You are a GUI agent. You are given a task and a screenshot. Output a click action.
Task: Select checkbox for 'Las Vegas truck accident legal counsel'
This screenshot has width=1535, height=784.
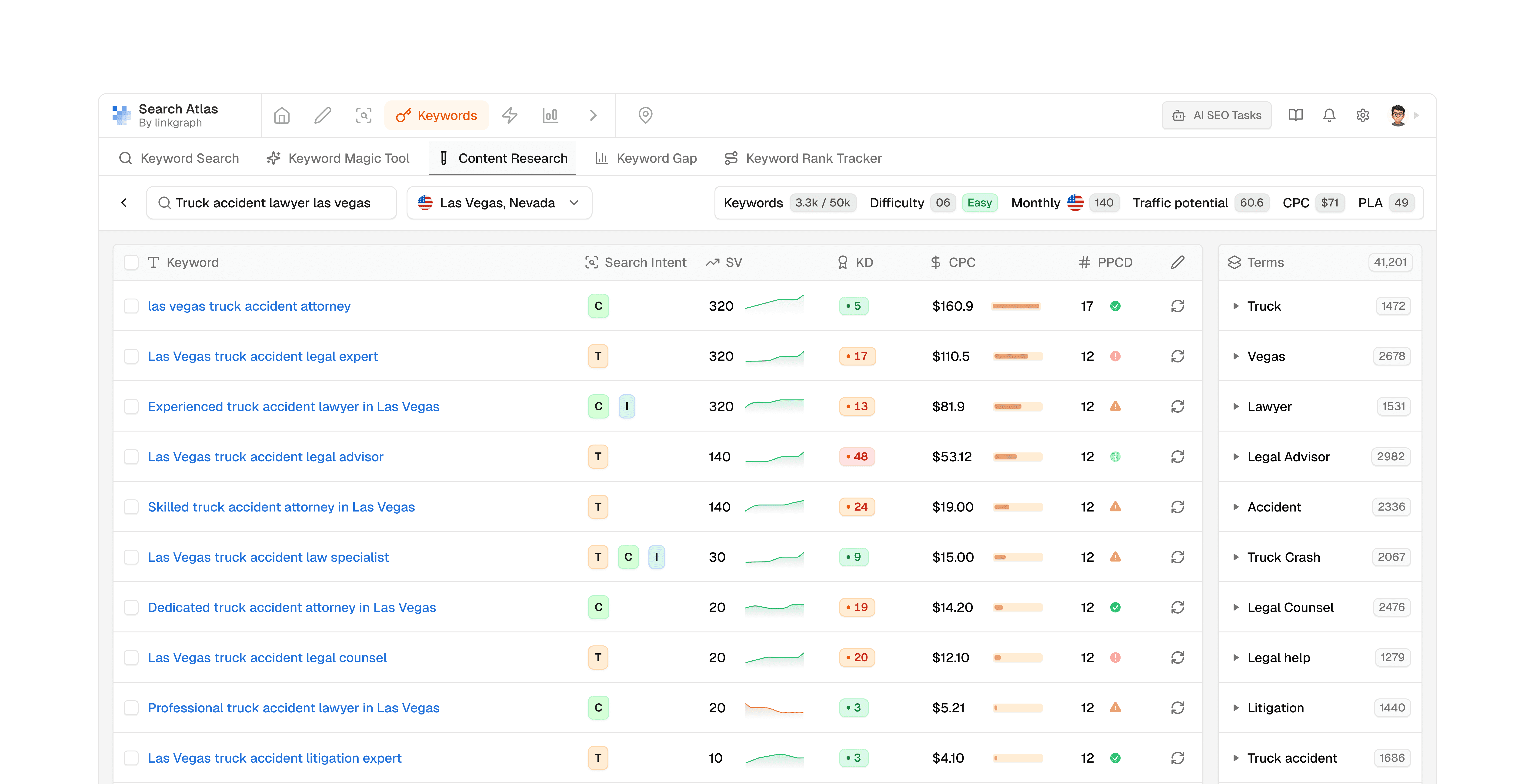tap(131, 658)
